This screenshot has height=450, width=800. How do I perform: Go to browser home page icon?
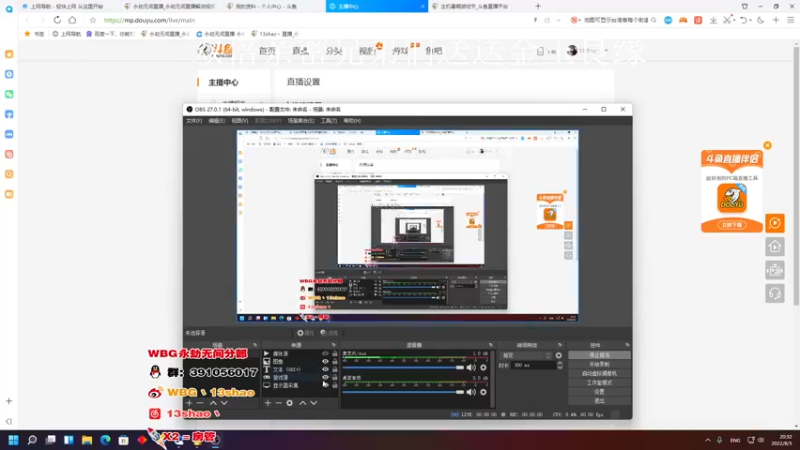[72, 20]
